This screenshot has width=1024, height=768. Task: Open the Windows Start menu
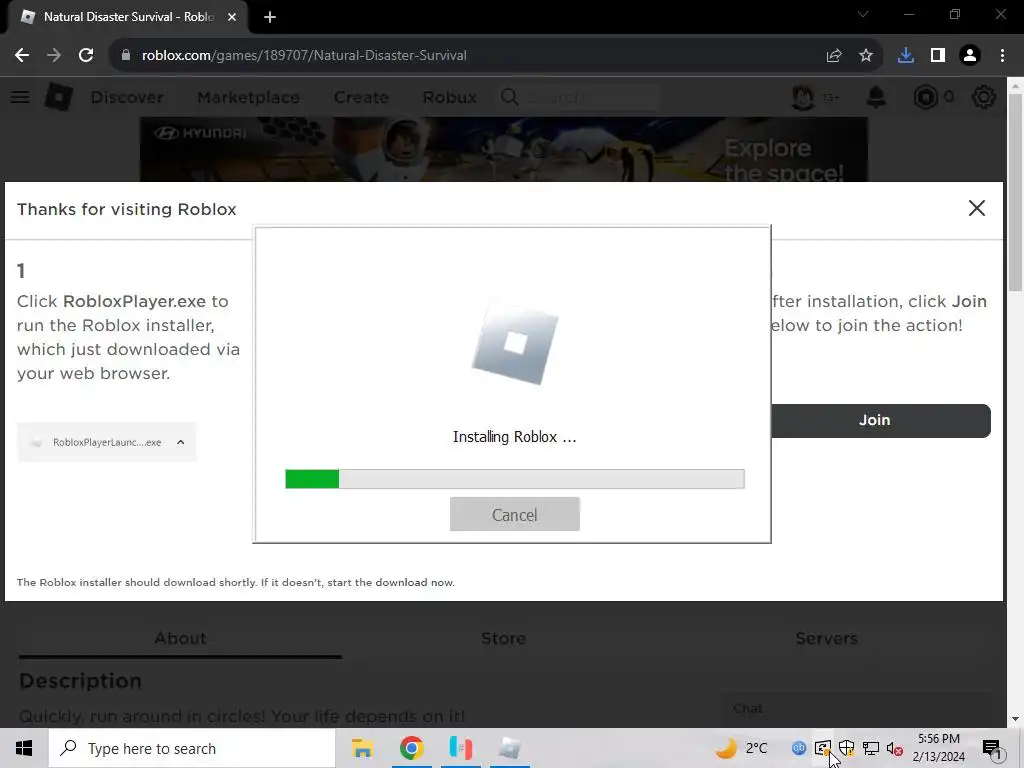(24, 748)
